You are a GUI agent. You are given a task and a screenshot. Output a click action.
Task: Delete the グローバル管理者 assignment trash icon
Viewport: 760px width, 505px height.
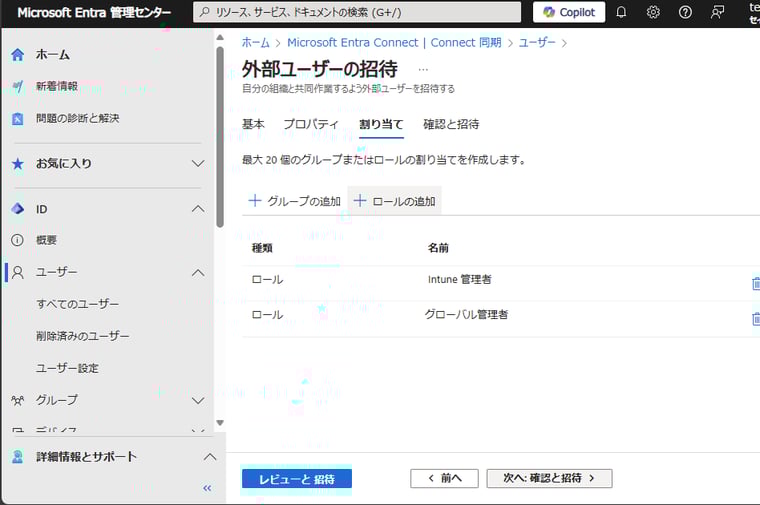click(x=756, y=319)
